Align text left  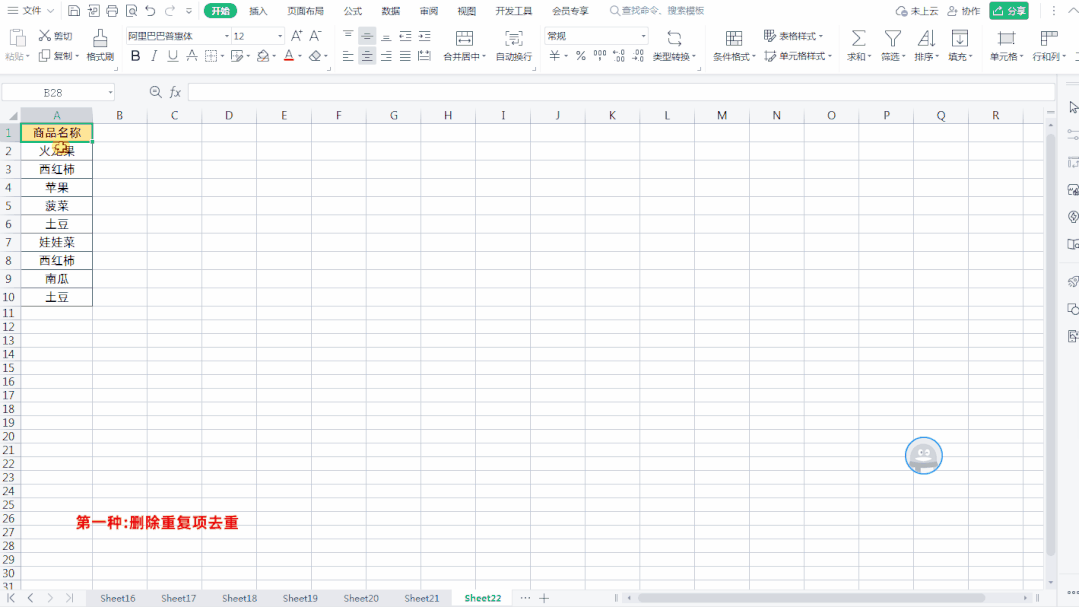(x=348, y=56)
